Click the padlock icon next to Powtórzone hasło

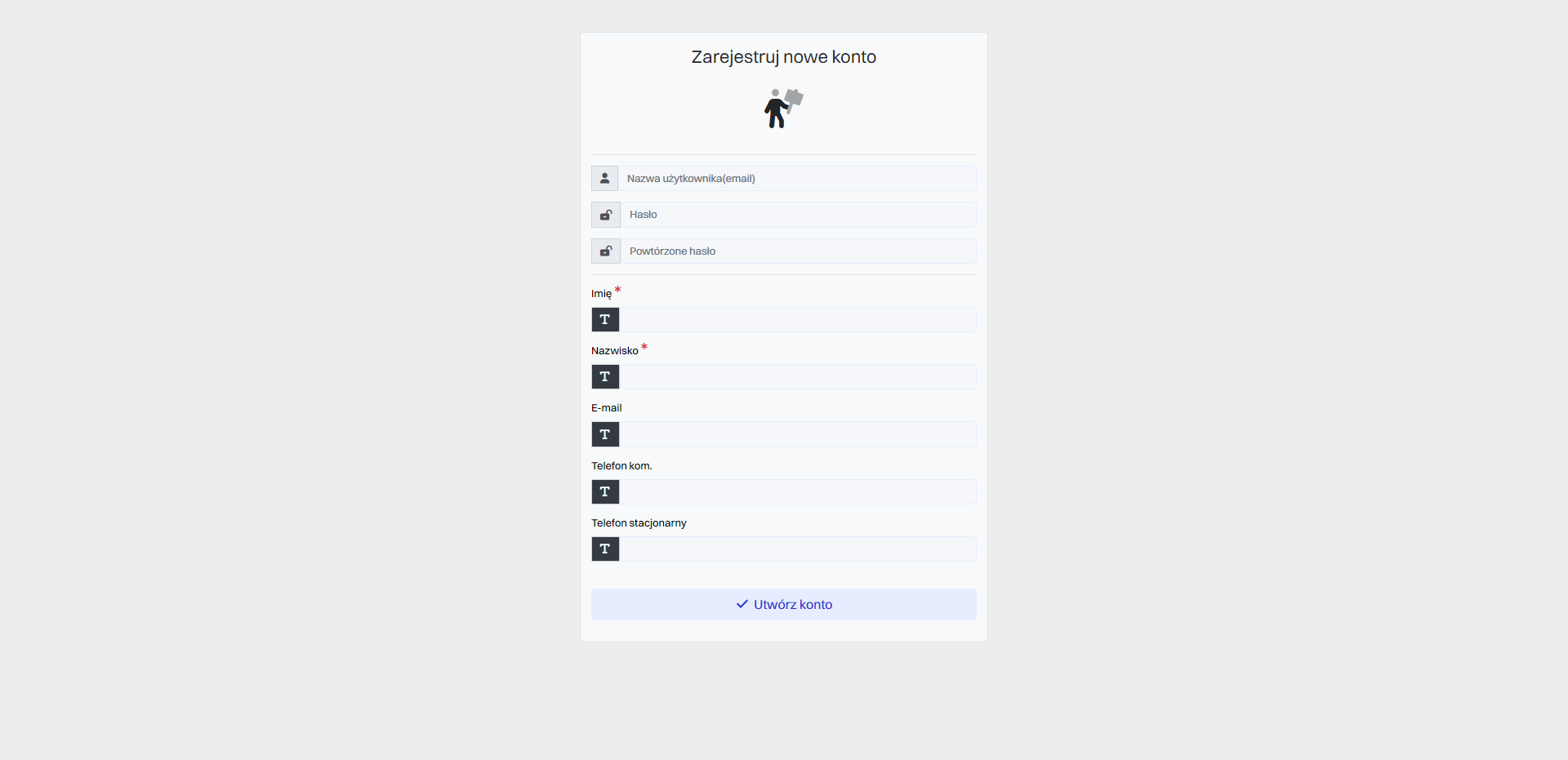[606, 251]
